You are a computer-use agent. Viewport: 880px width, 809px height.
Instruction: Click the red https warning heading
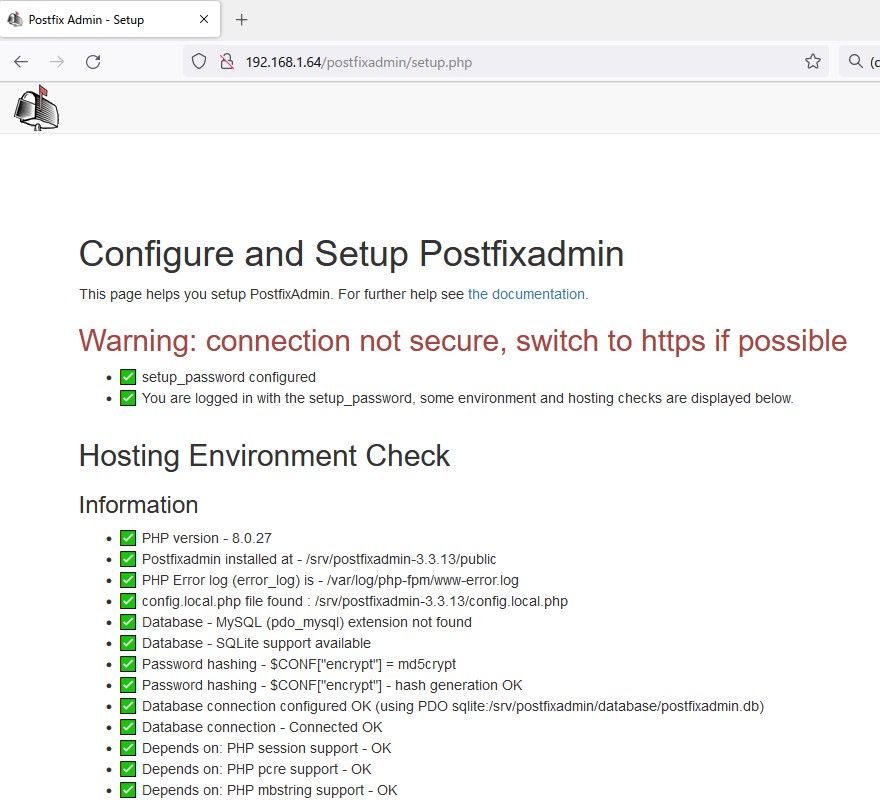click(x=463, y=341)
